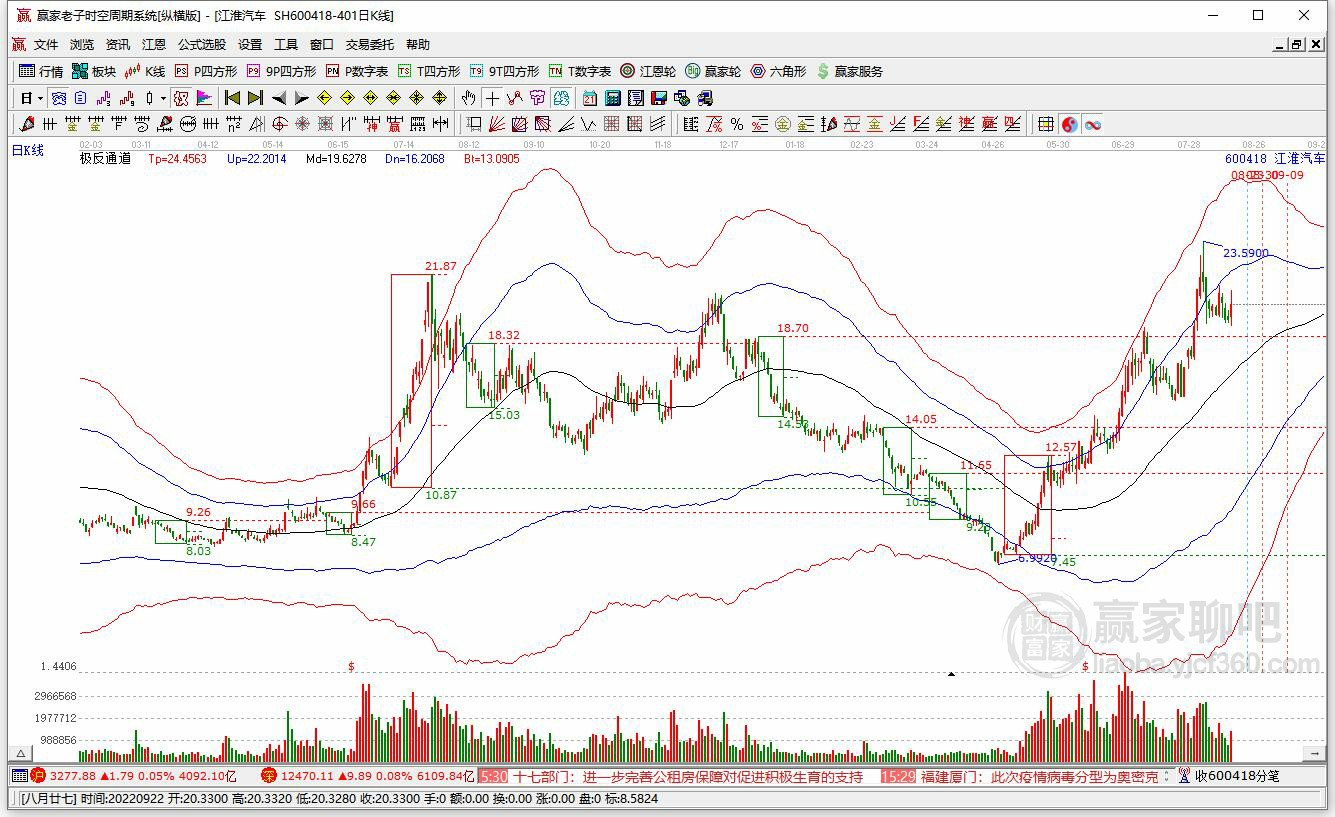The image size is (1335, 817).
Task: Jump to the last bar icon
Action: point(255,98)
